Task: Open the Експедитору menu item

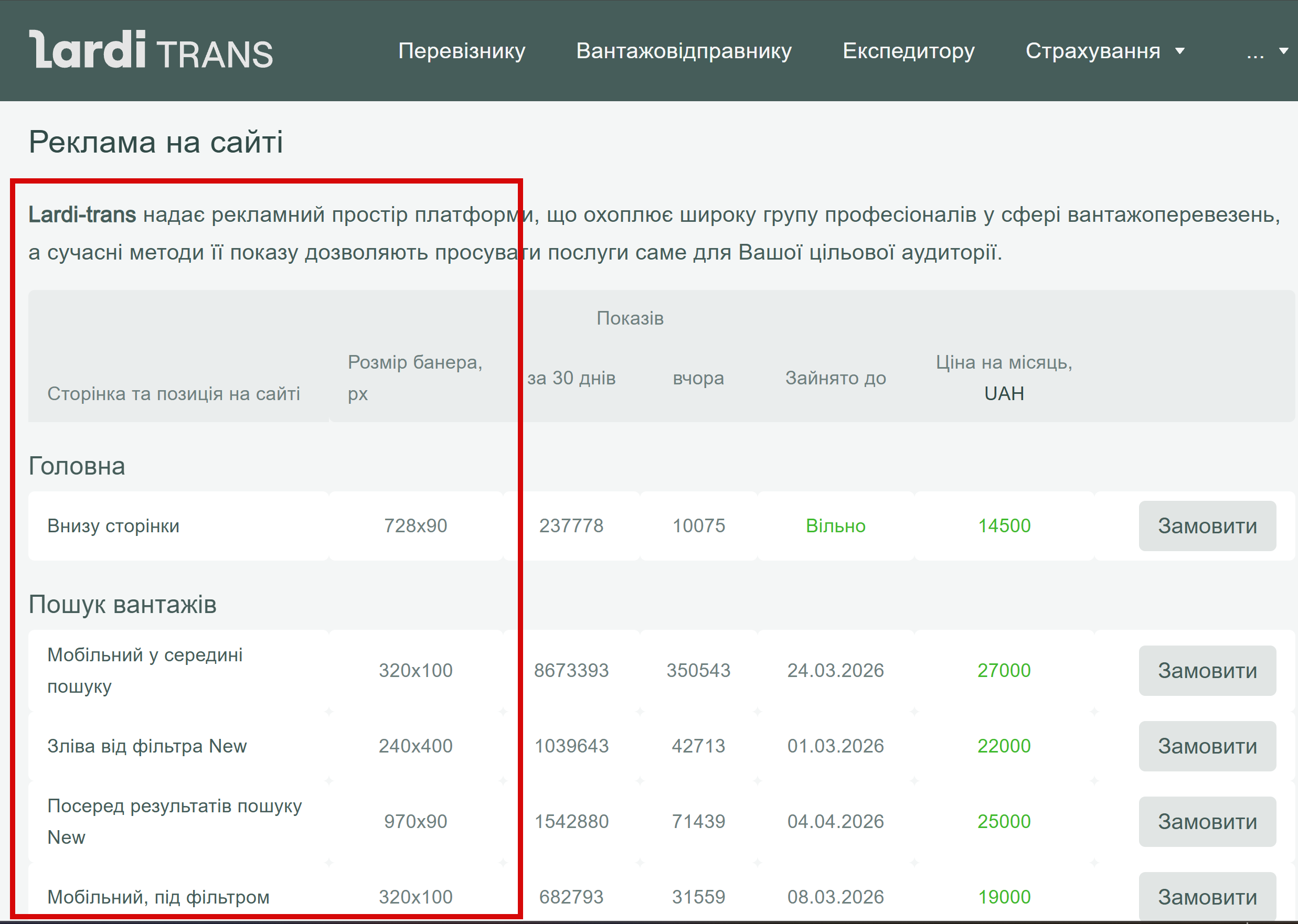Action: click(908, 51)
